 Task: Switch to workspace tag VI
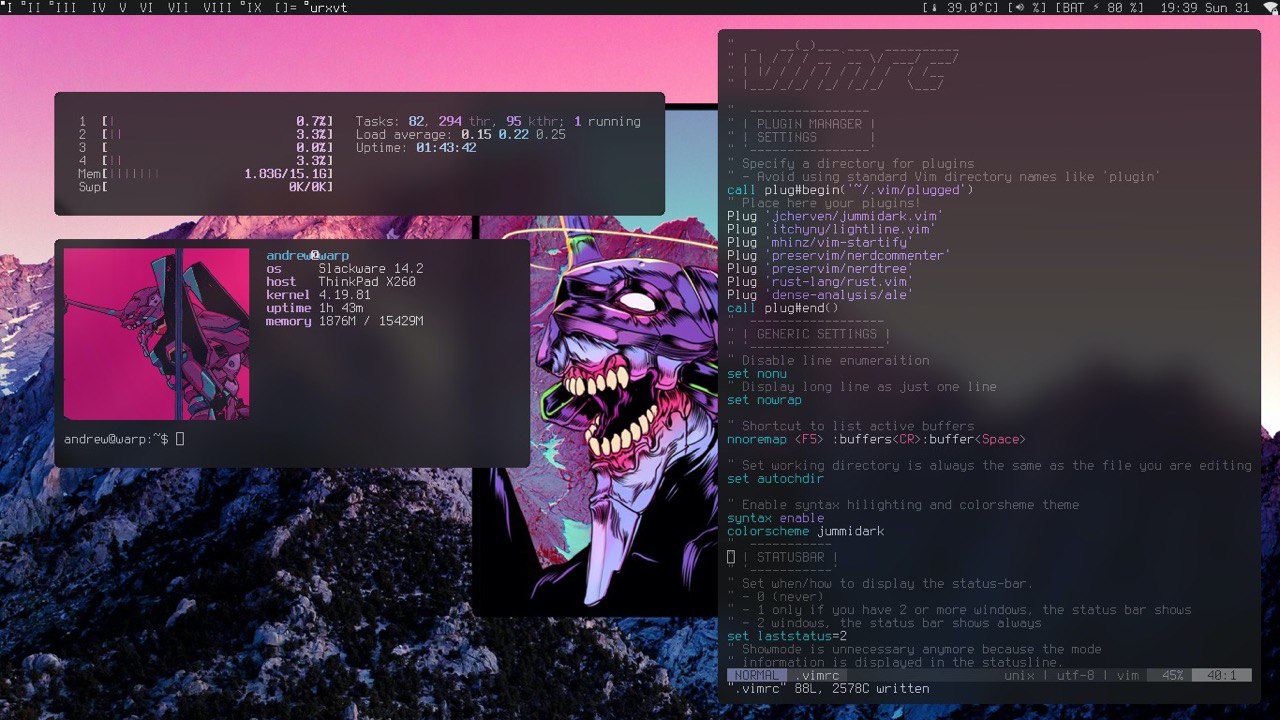[147, 7]
